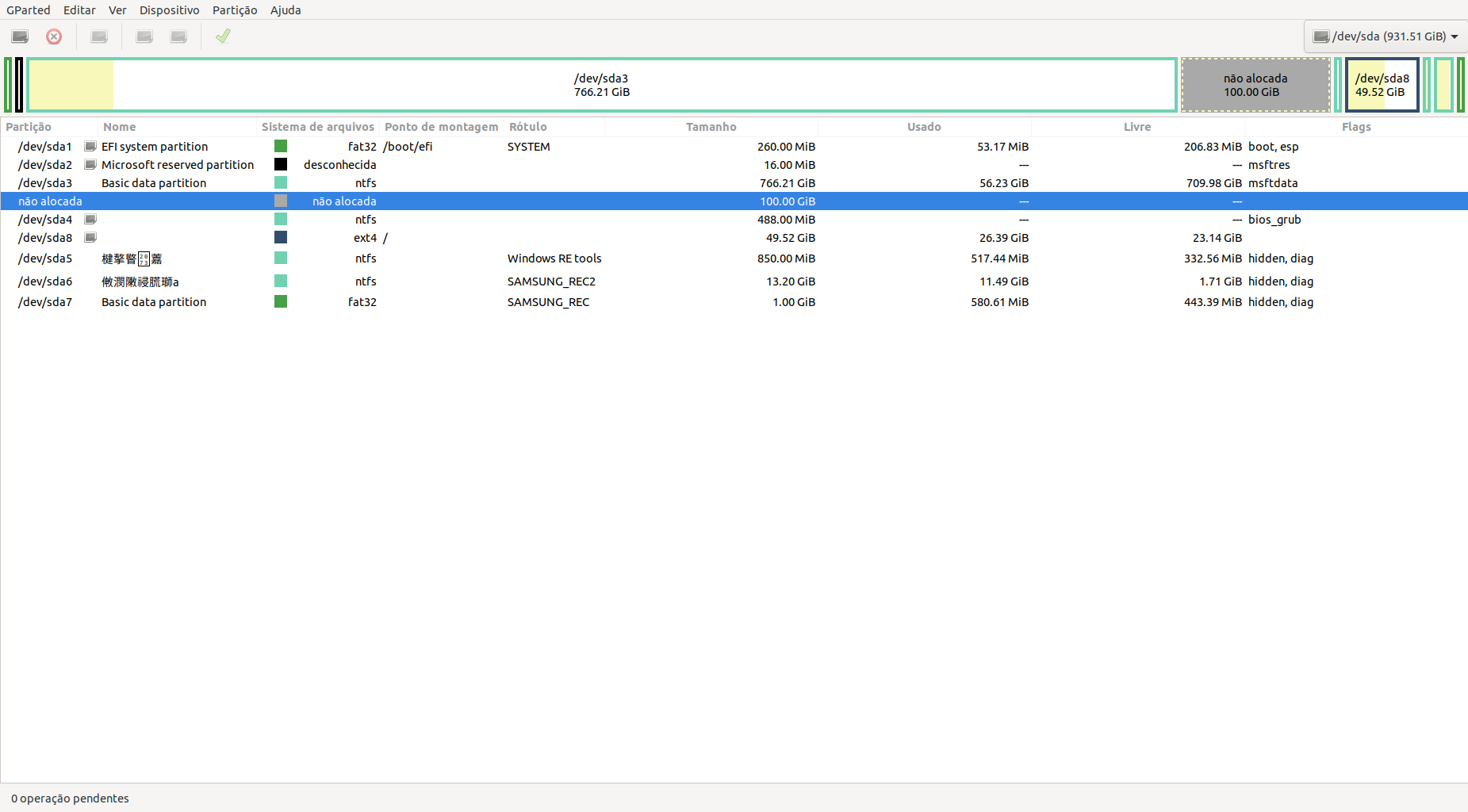Select the /dev/sda5 Windows RE tools row

554,259
